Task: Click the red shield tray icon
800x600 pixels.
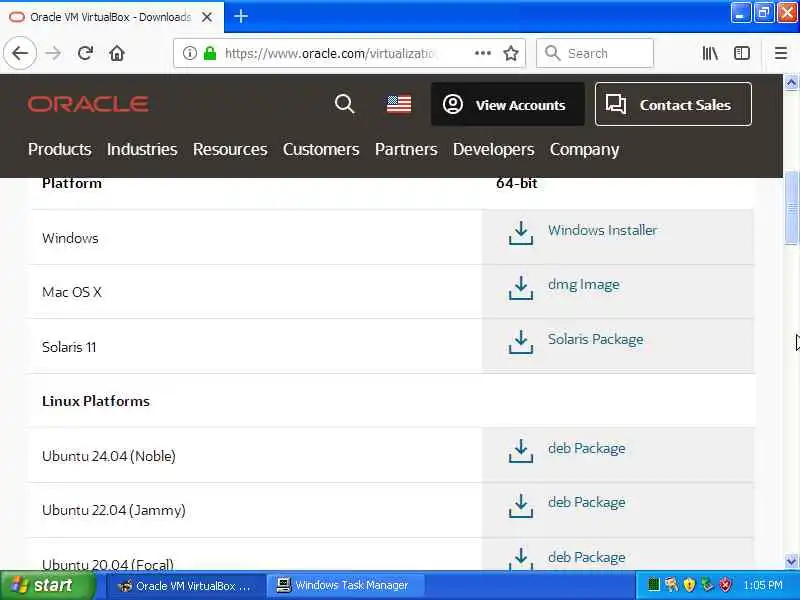Action: click(x=726, y=585)
